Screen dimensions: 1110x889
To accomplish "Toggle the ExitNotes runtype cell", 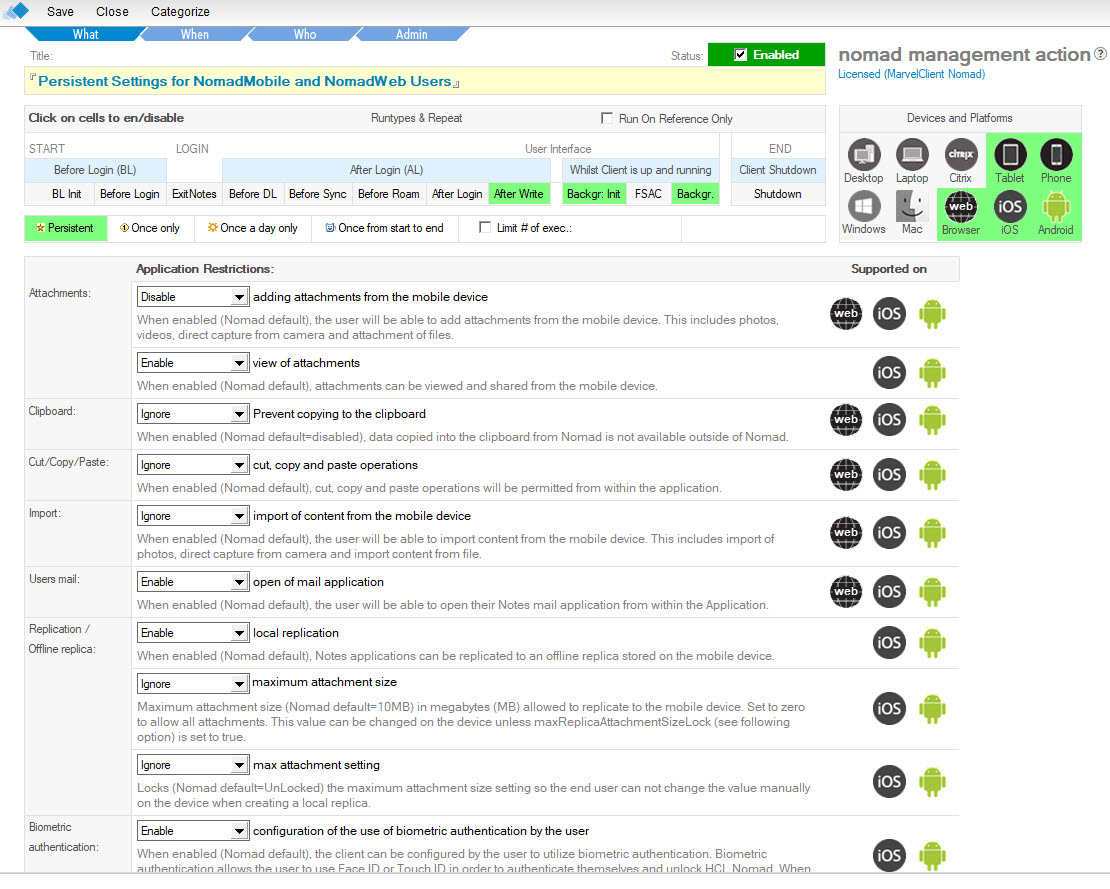I will 194,194.
